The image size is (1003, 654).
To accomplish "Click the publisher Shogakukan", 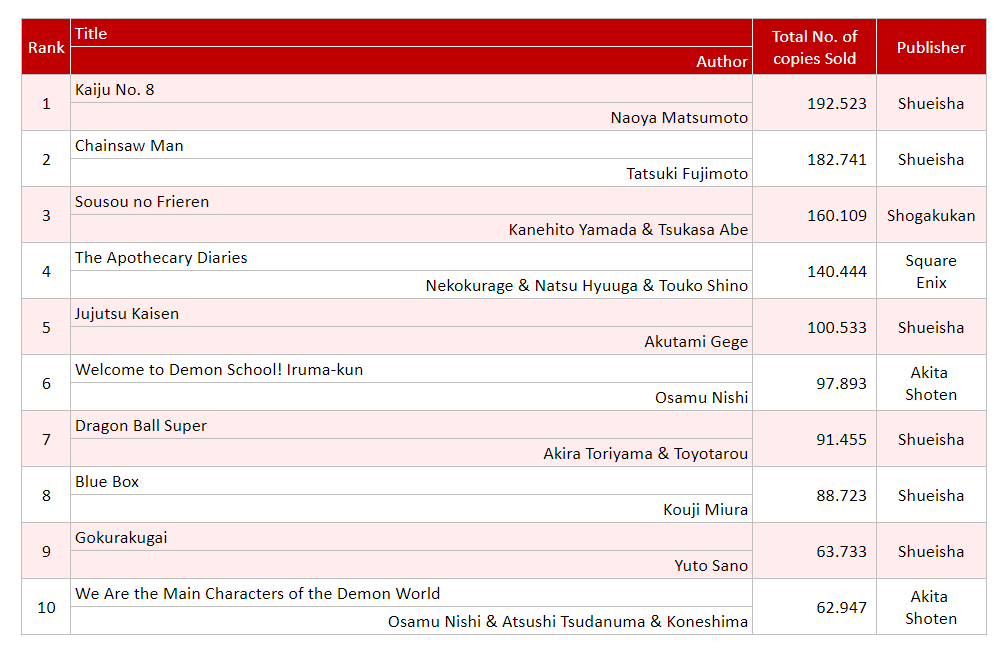I will (x=931, y=216).
